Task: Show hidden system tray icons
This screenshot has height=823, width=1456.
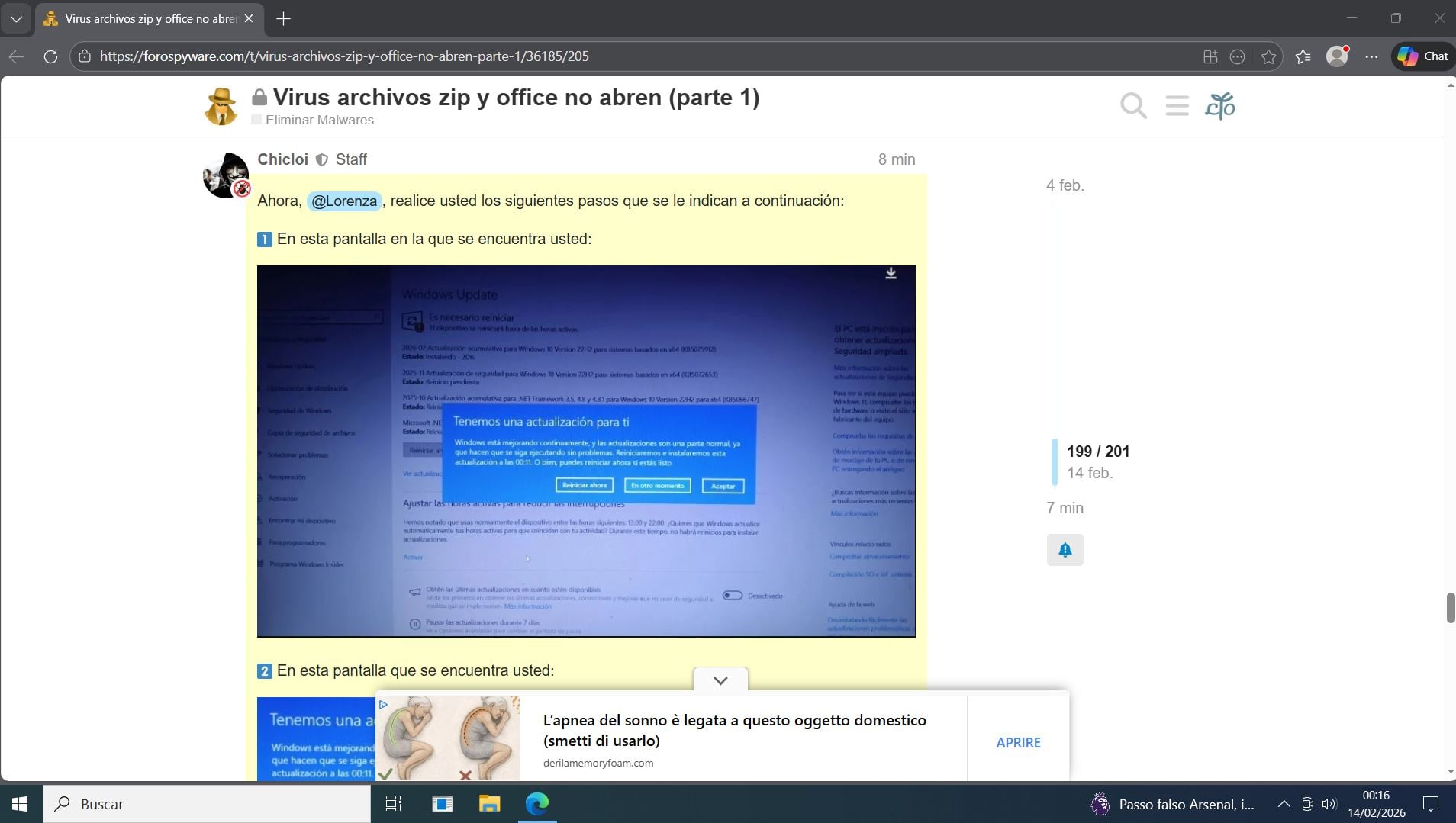Action: click(x=1284, y=804)
